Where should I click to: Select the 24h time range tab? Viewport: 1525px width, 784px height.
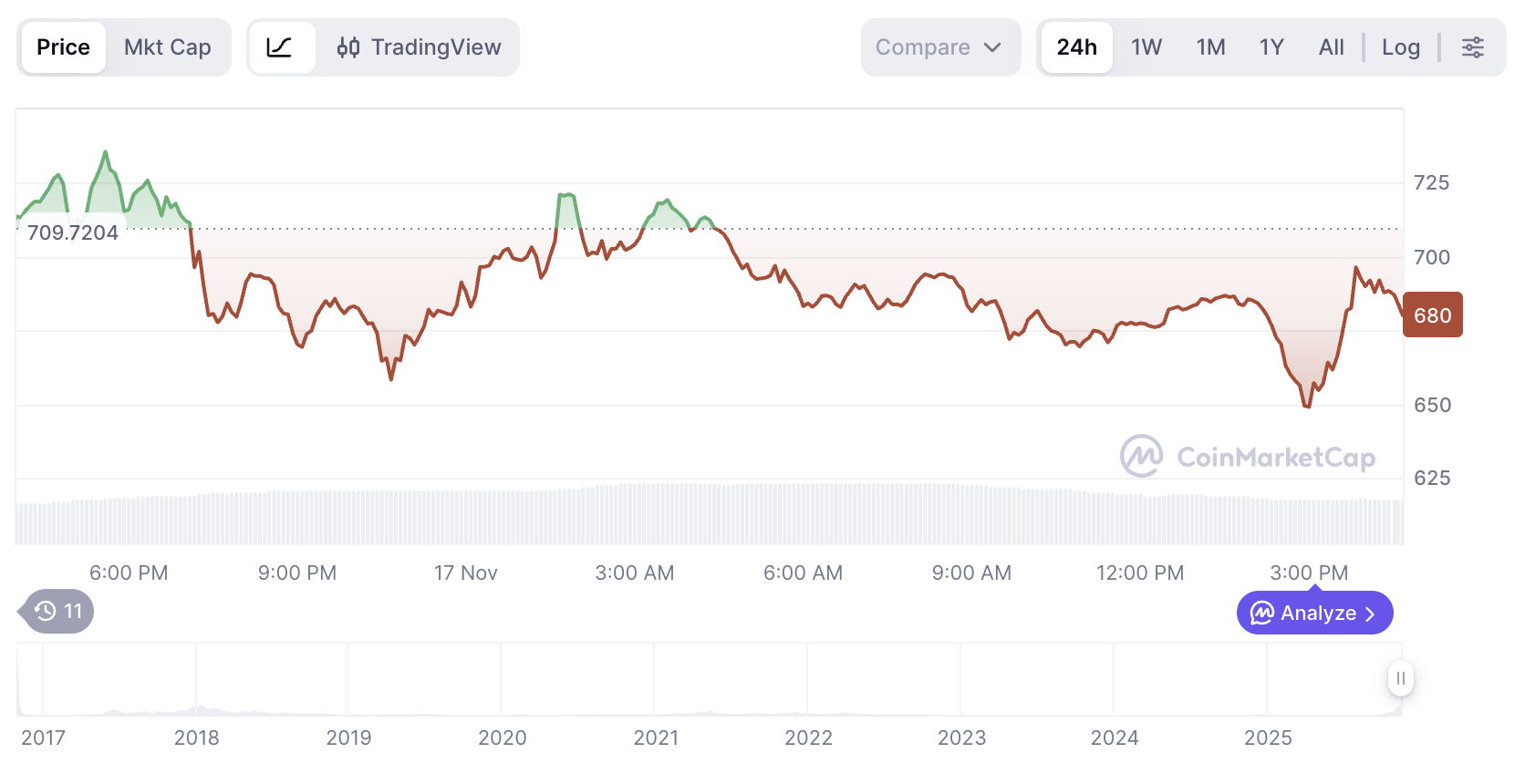coord(1076,47)
